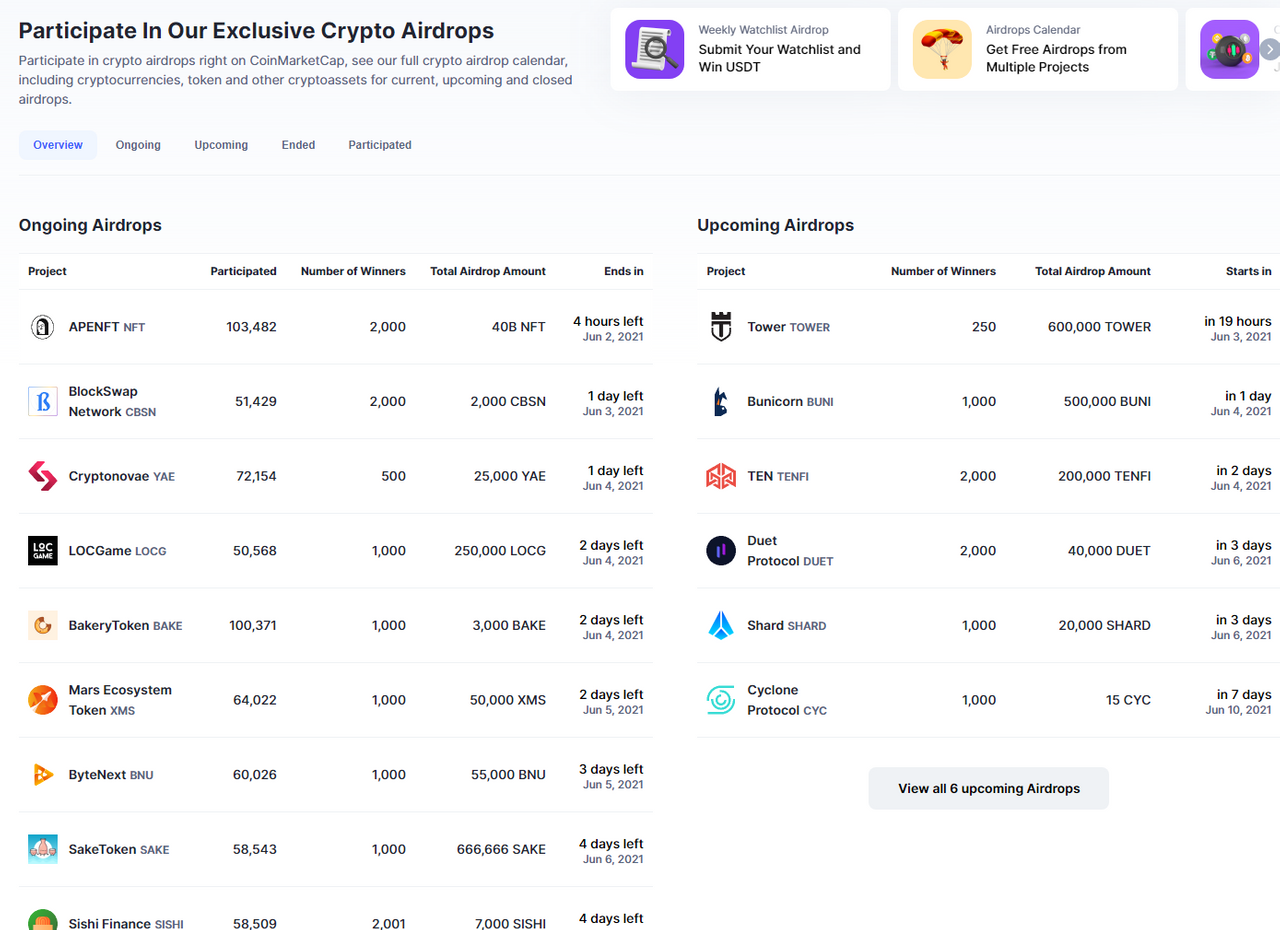Click the Tower shield logo icon
Viewport: 1280px width, 930px height.
pyautogui.click(x=721, y=326)
